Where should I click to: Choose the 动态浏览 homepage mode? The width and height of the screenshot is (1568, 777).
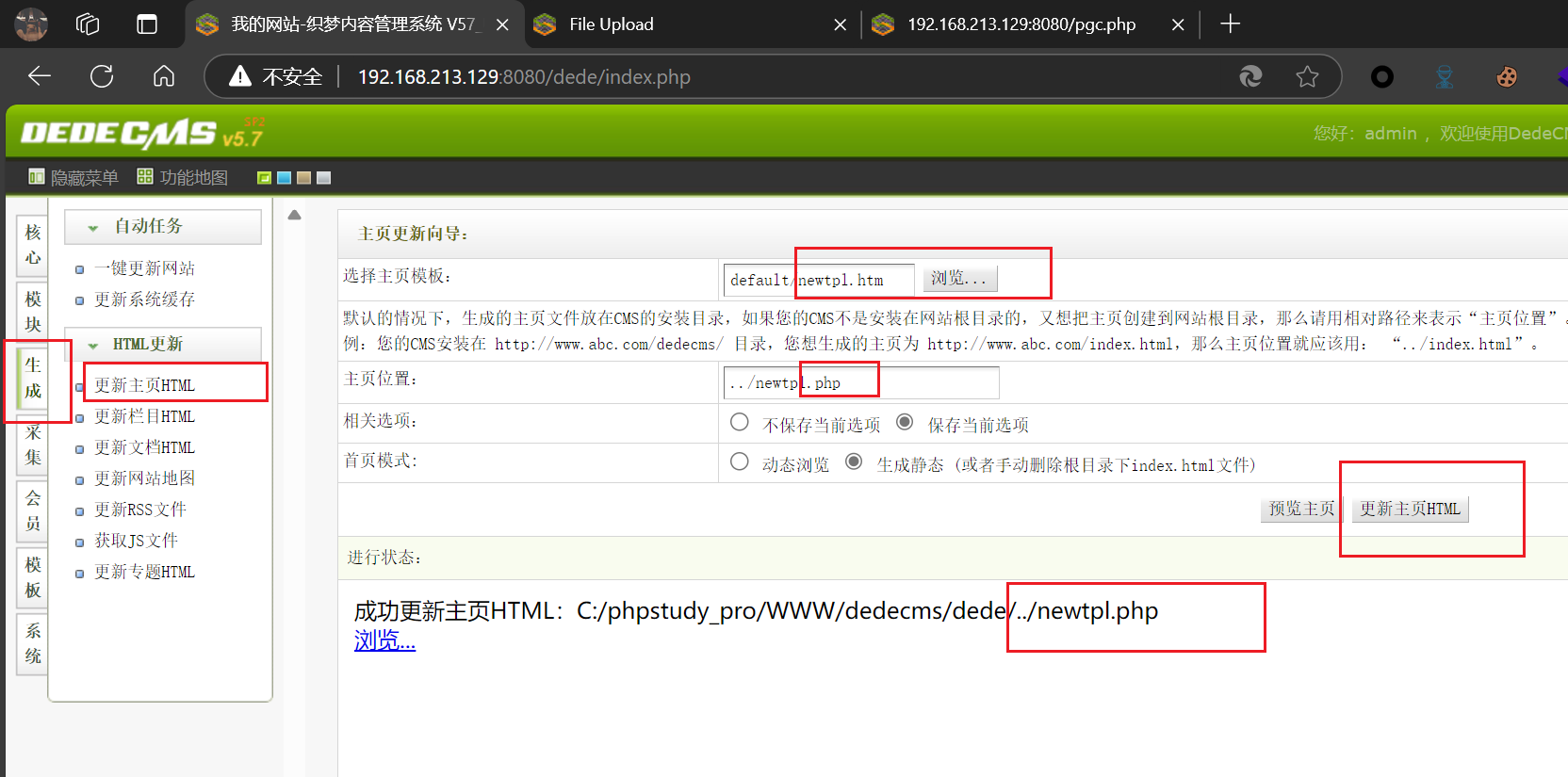(740, 462)
